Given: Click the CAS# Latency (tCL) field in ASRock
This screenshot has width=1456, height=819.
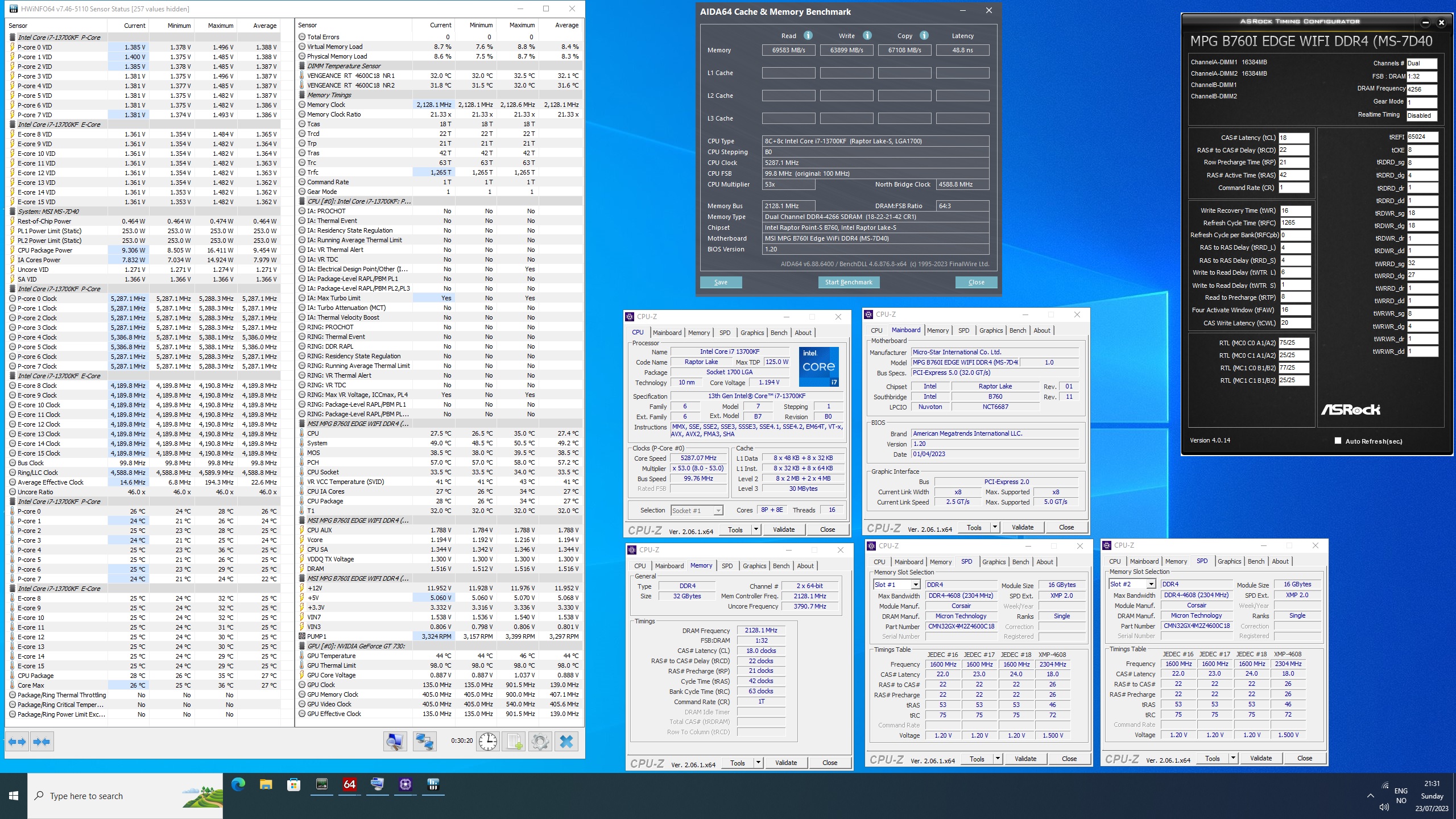Looking at the screenshot, I should 1294,138.
